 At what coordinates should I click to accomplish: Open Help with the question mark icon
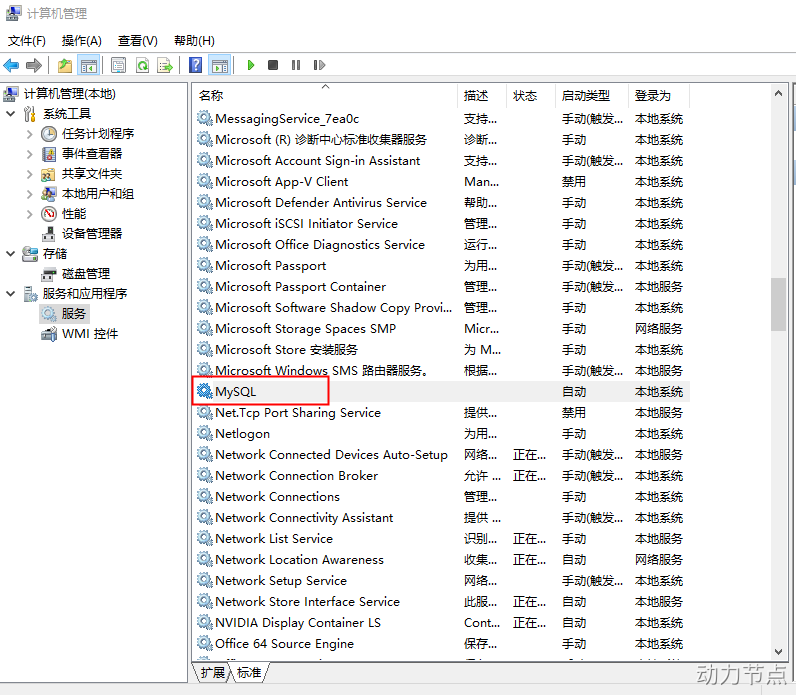195,65
